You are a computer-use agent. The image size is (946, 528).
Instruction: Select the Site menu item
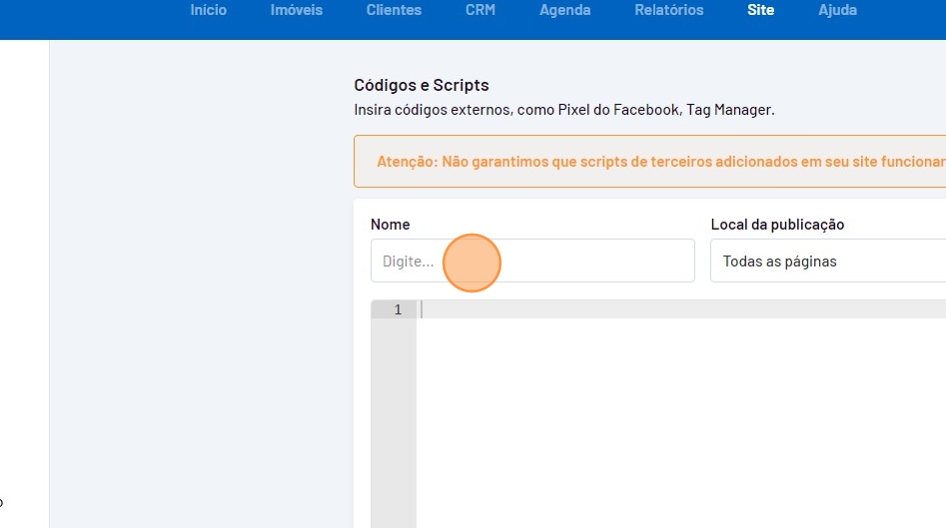point(760,10)
